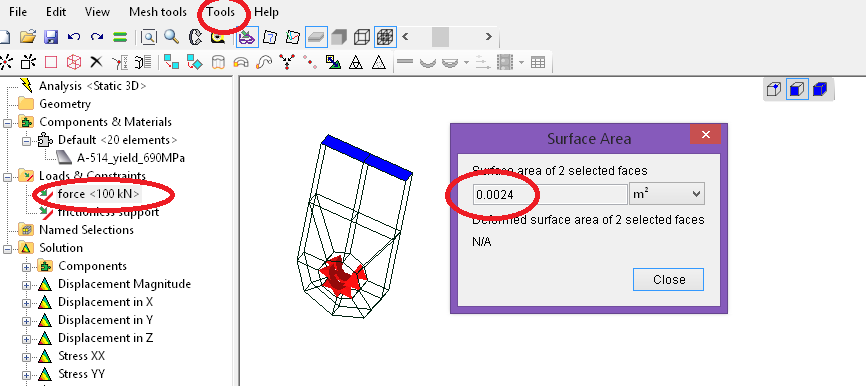Undo the last action

[x=74, y=37]
